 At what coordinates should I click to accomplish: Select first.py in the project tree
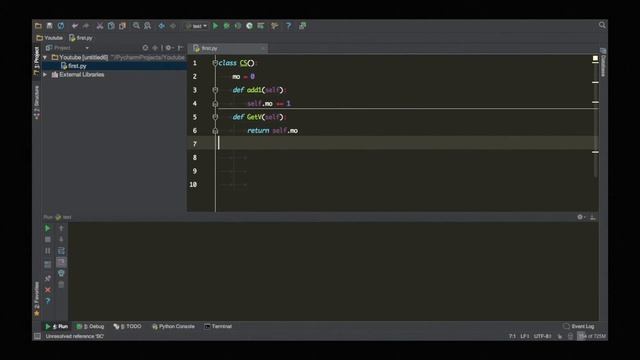coord(73,66)
